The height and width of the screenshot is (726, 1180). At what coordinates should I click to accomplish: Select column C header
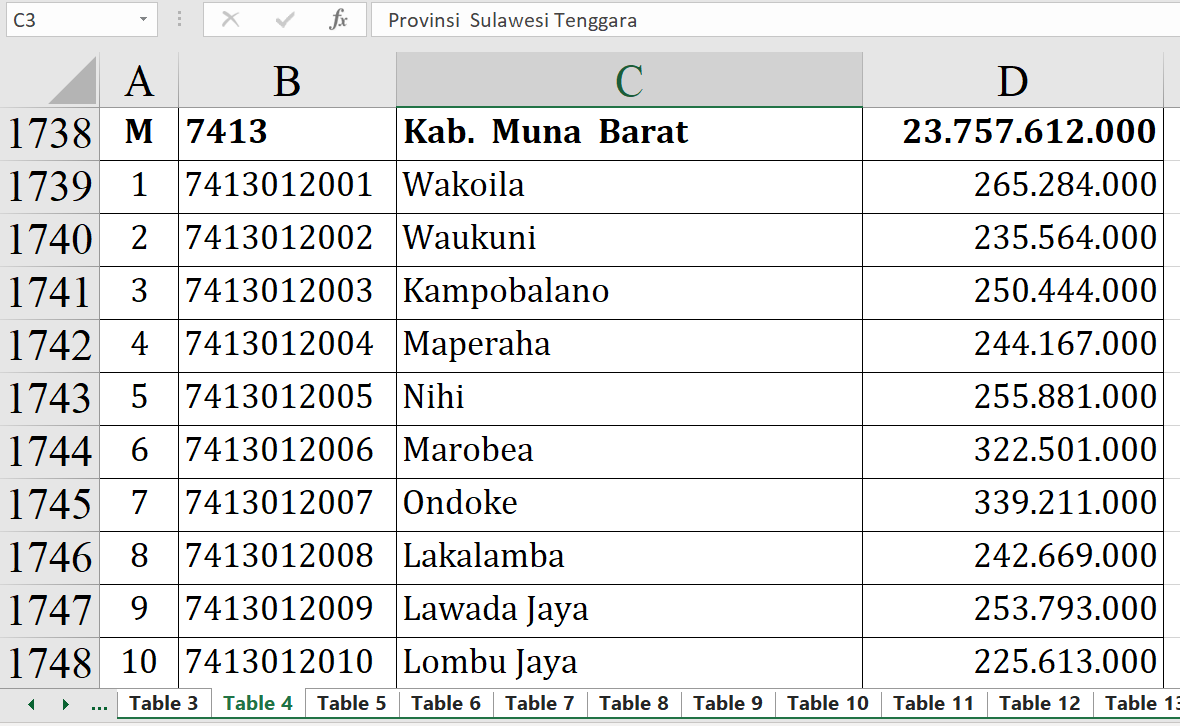point(629,81)
